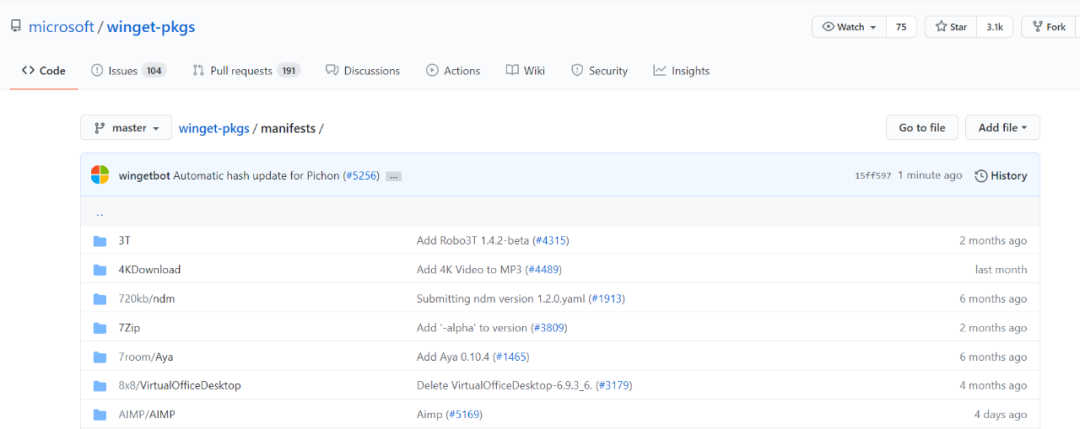Switch to the Wiki tab
The width and height of the screenshot is (1080, 429).
pos(526,70)
